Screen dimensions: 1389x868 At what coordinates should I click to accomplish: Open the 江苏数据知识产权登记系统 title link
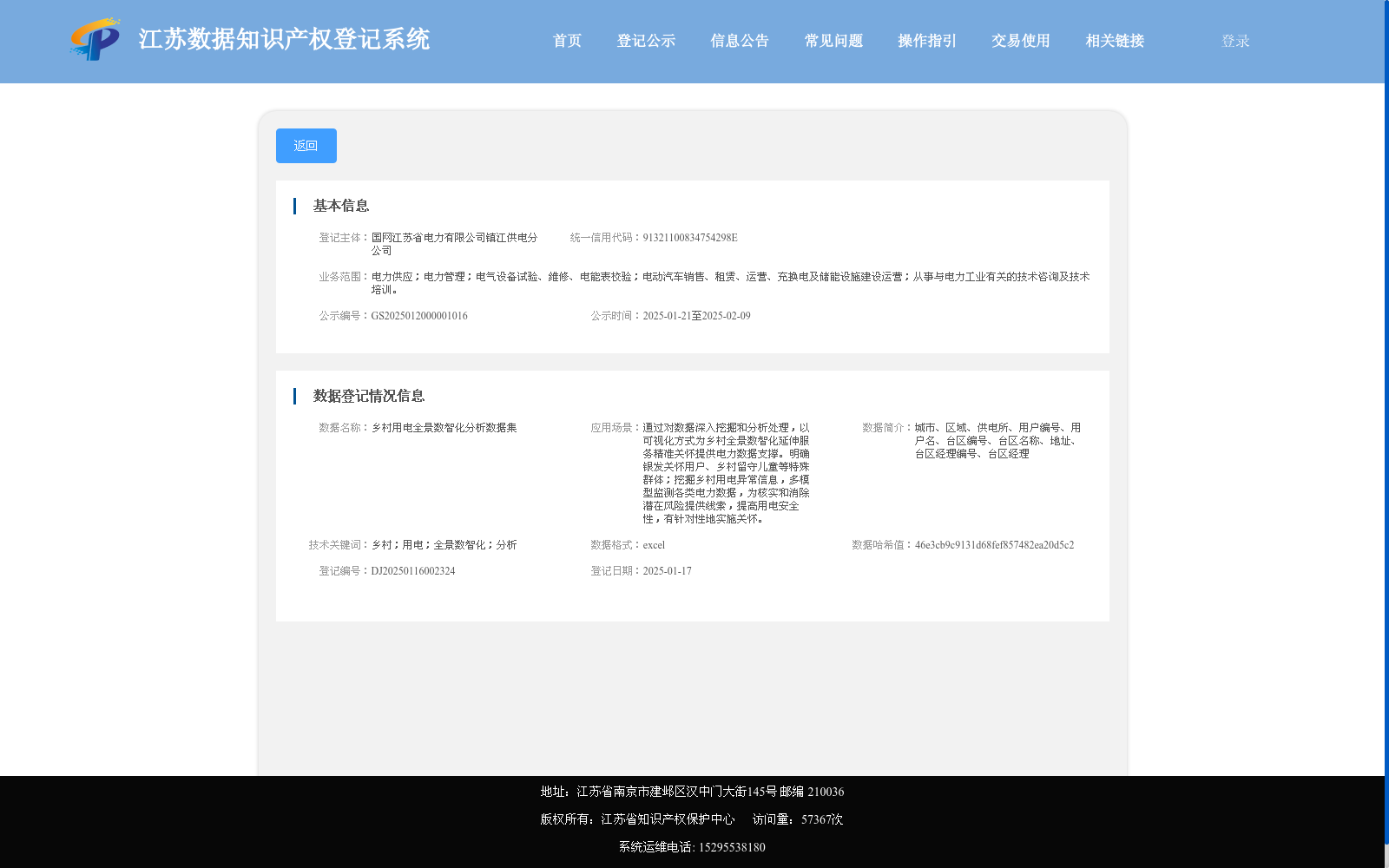[x=284, y=40]
